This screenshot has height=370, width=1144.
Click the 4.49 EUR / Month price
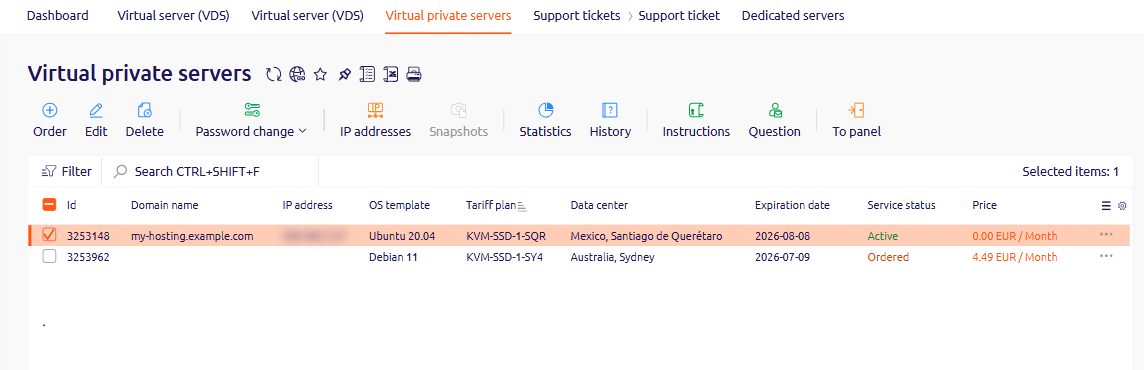(x=1014, y=257)
